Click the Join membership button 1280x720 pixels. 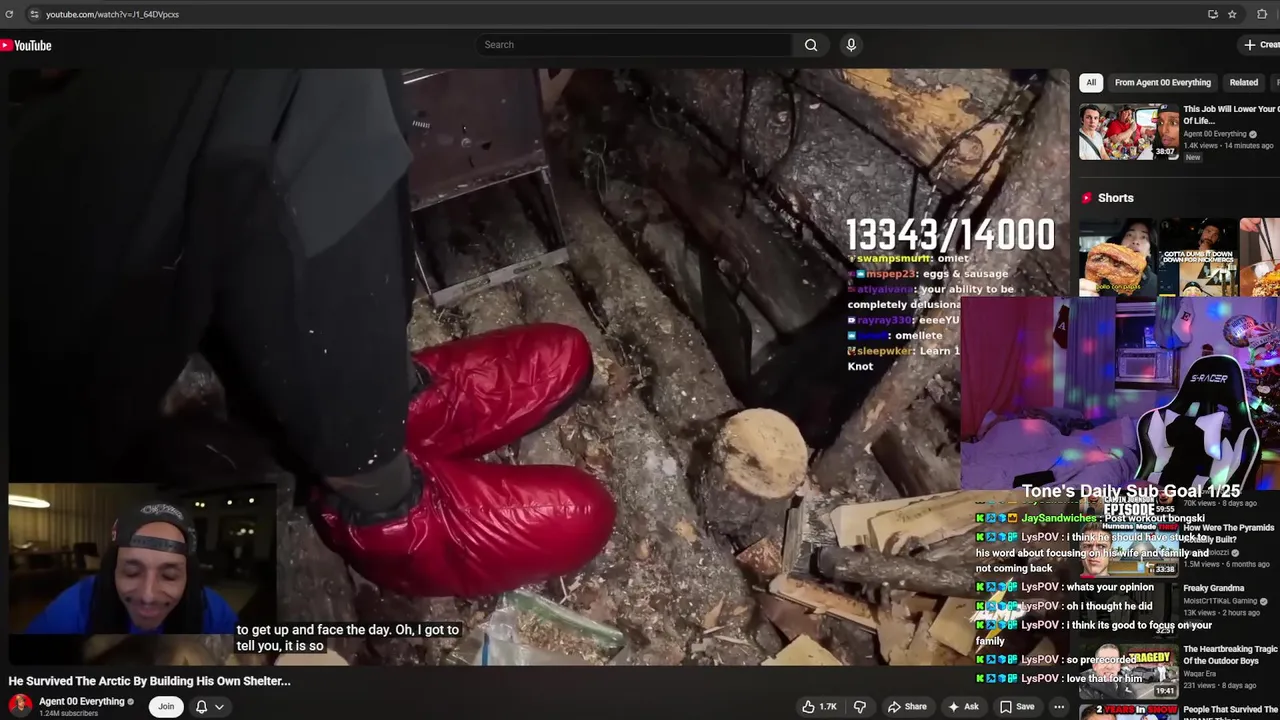[x=166, y=707]
